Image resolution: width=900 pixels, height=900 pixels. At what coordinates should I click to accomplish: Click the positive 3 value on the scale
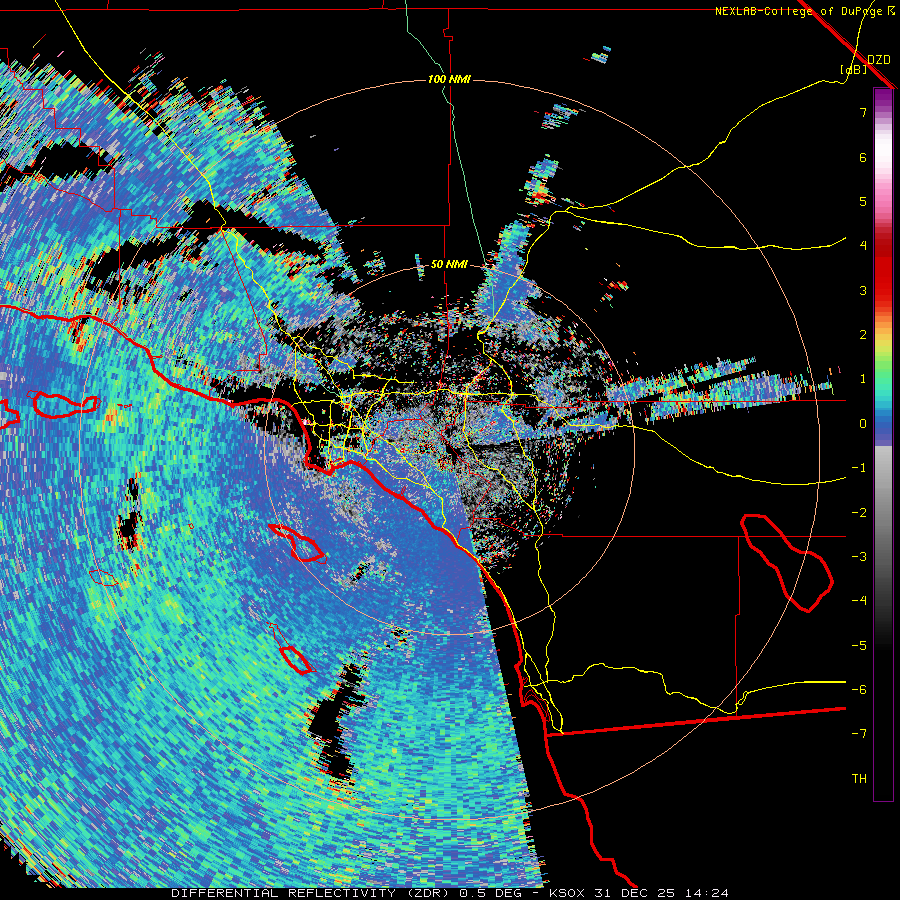pos(863,290)
